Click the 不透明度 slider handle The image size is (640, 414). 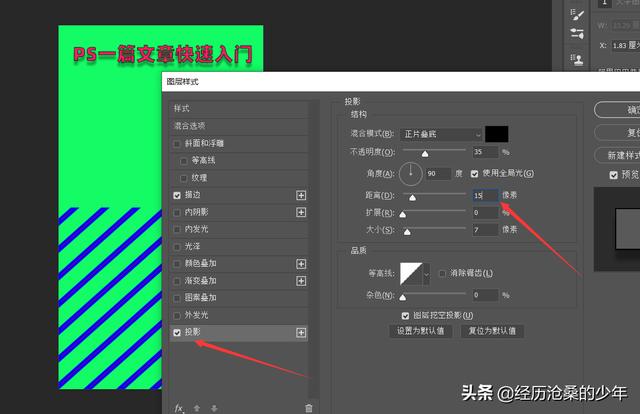point(425,154)
